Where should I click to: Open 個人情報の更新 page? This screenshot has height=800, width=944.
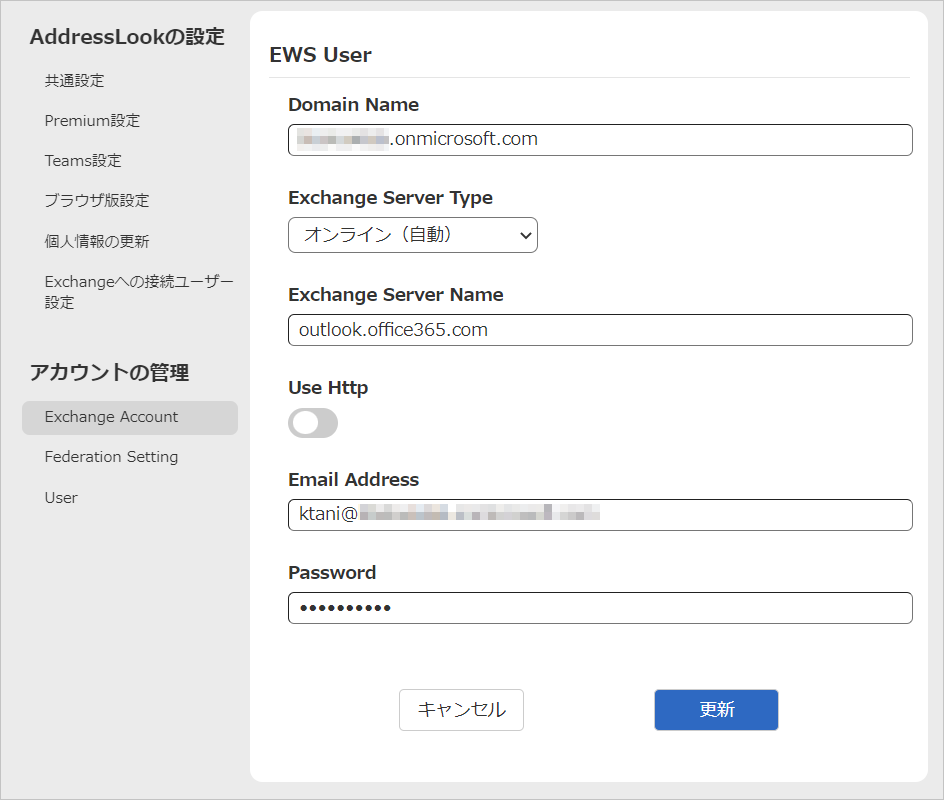pyautogui.click(x=97, y=241)
